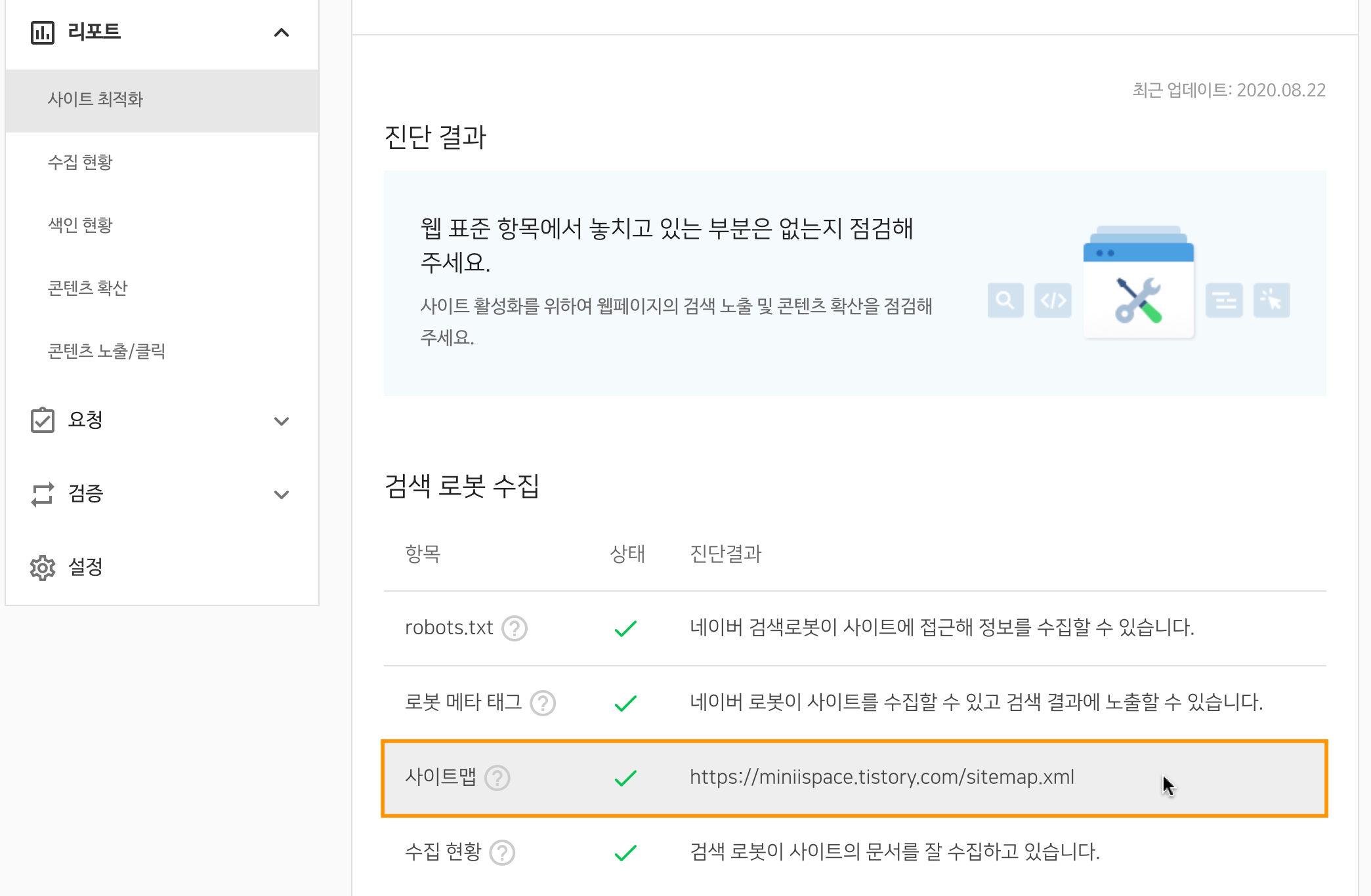Click the 설정 gear icon
The width and height of the screenshot is (1371, 896).
(x=43, y=567)
